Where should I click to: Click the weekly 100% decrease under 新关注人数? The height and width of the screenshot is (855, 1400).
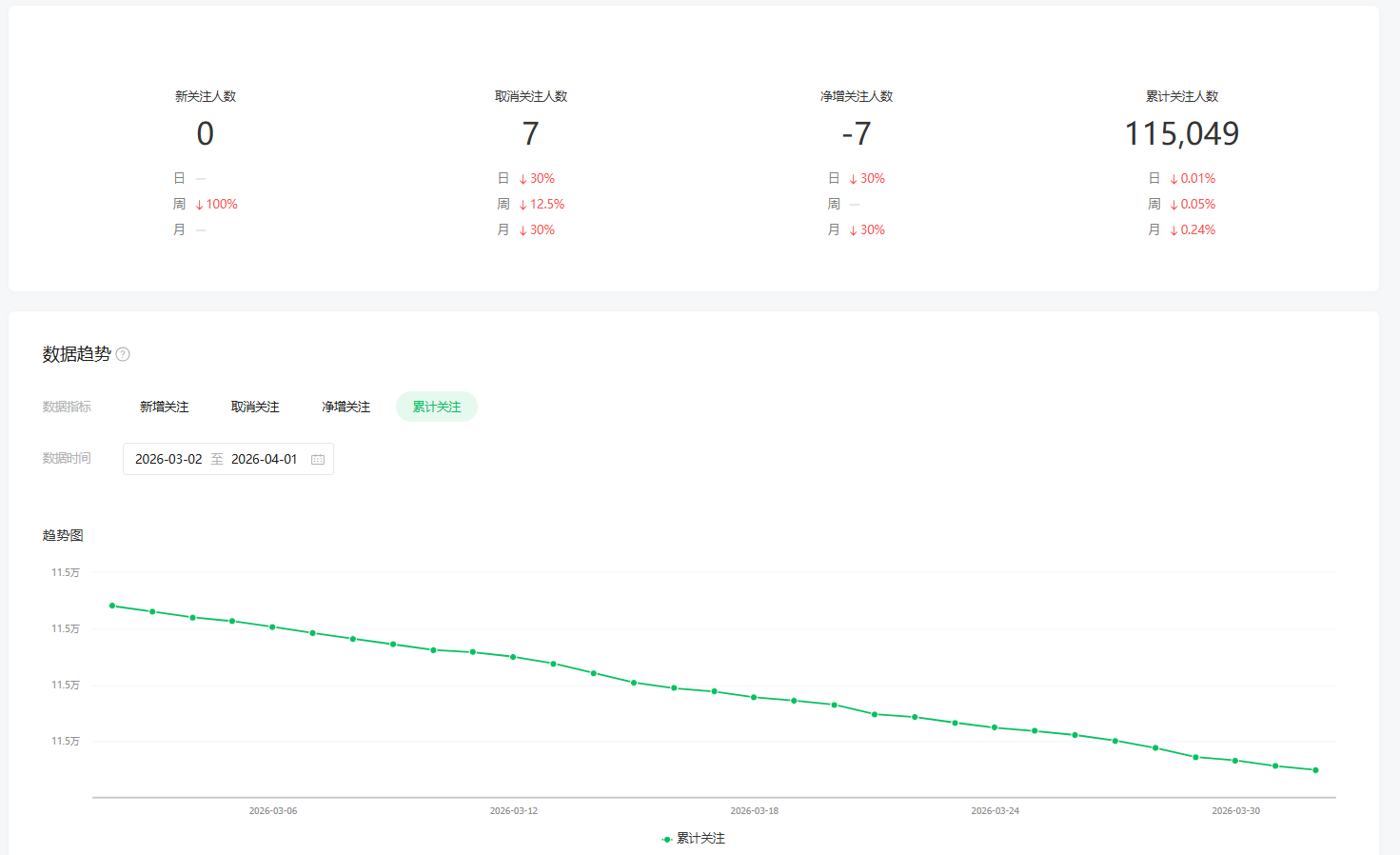(x=216, y=204)
